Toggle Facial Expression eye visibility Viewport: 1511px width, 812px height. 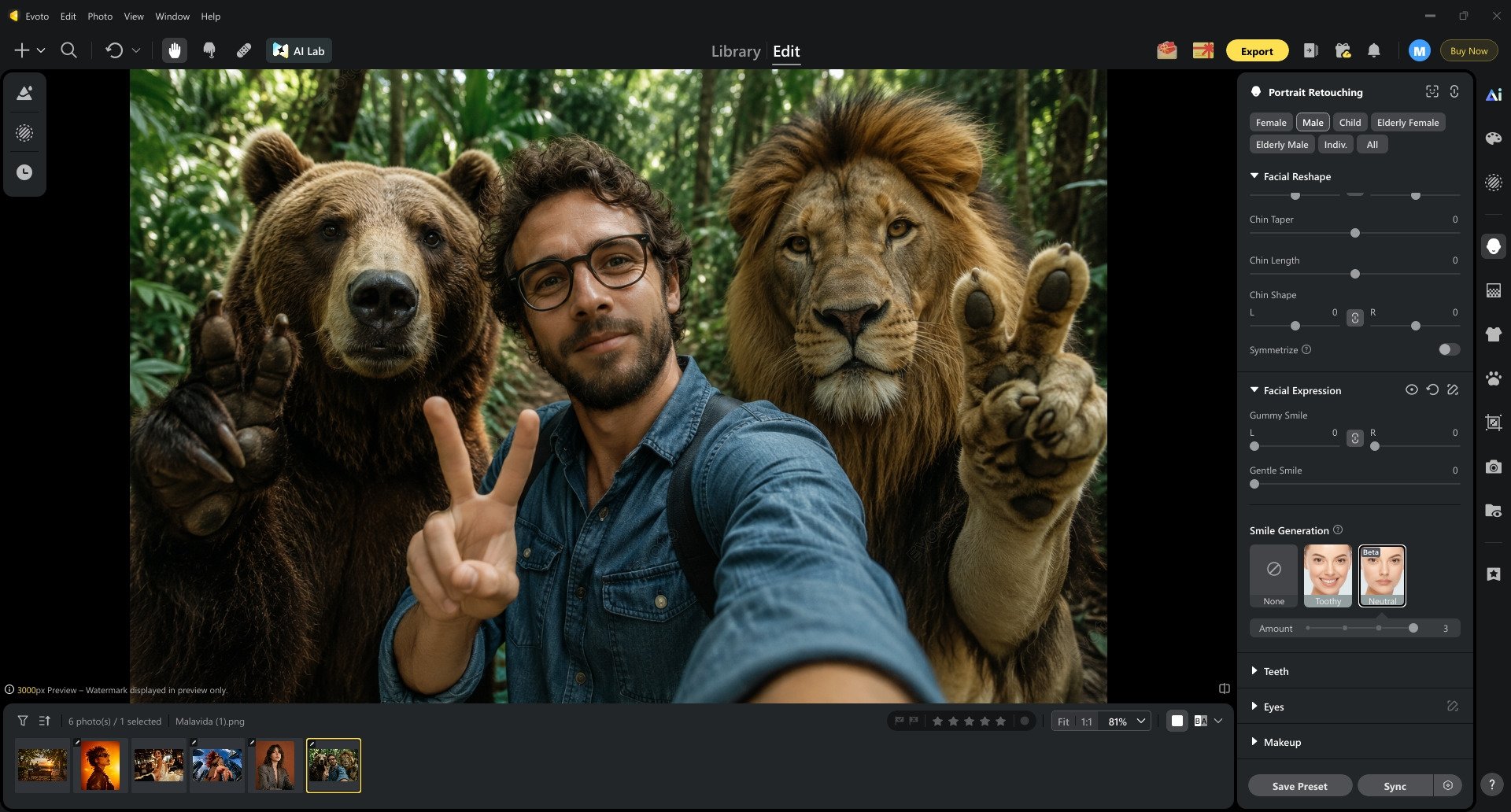click(x=1412, y=389)
